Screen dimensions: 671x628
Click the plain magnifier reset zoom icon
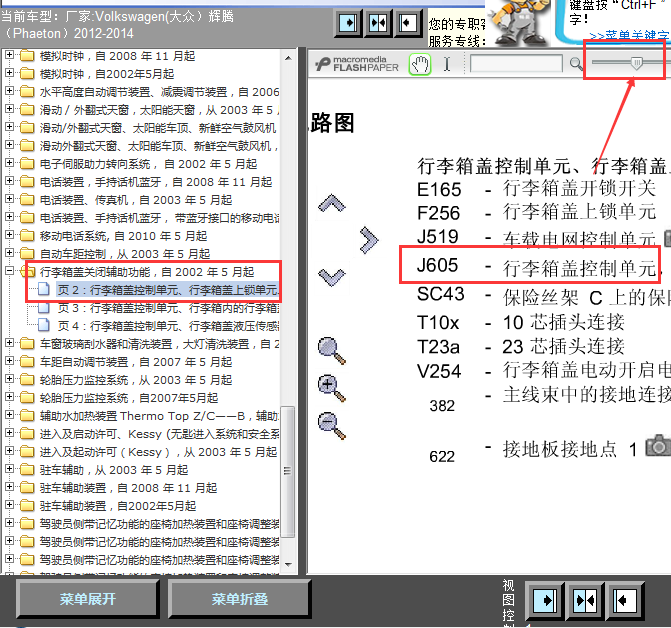click(x=332, y=350)
